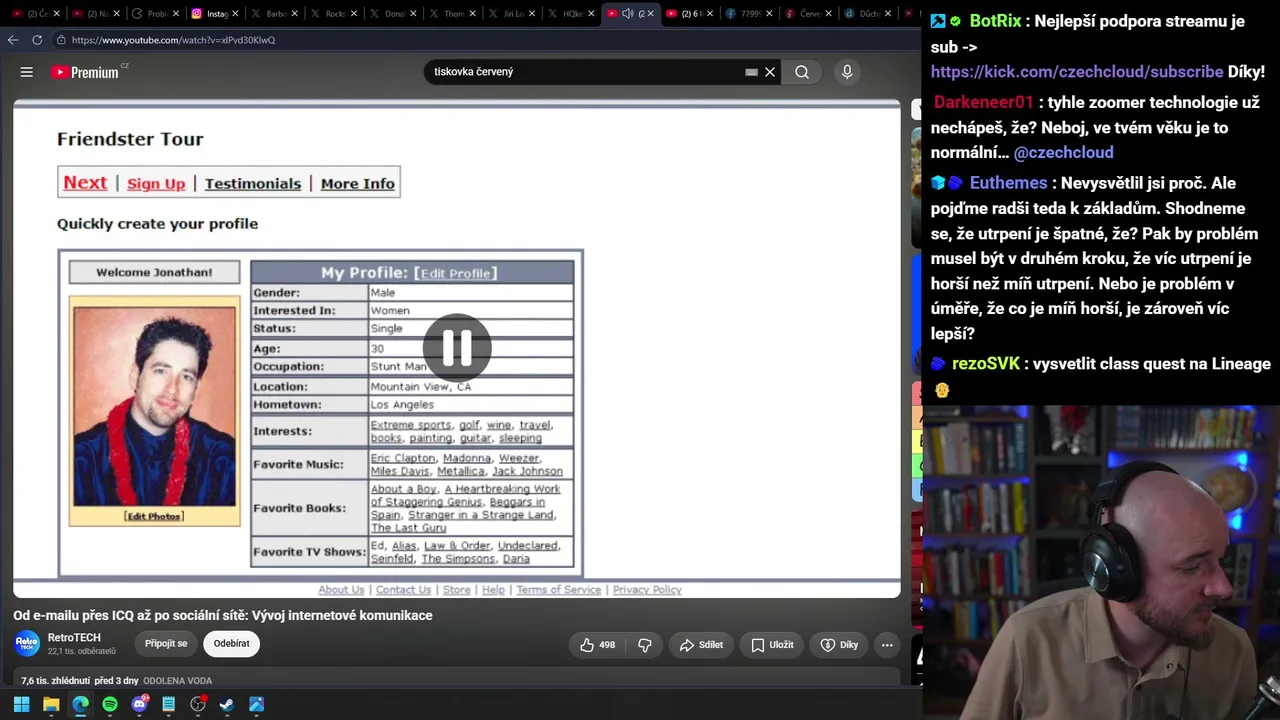Start voice search with microphone
1280x720 pixels.
click(x=847, y=72)
